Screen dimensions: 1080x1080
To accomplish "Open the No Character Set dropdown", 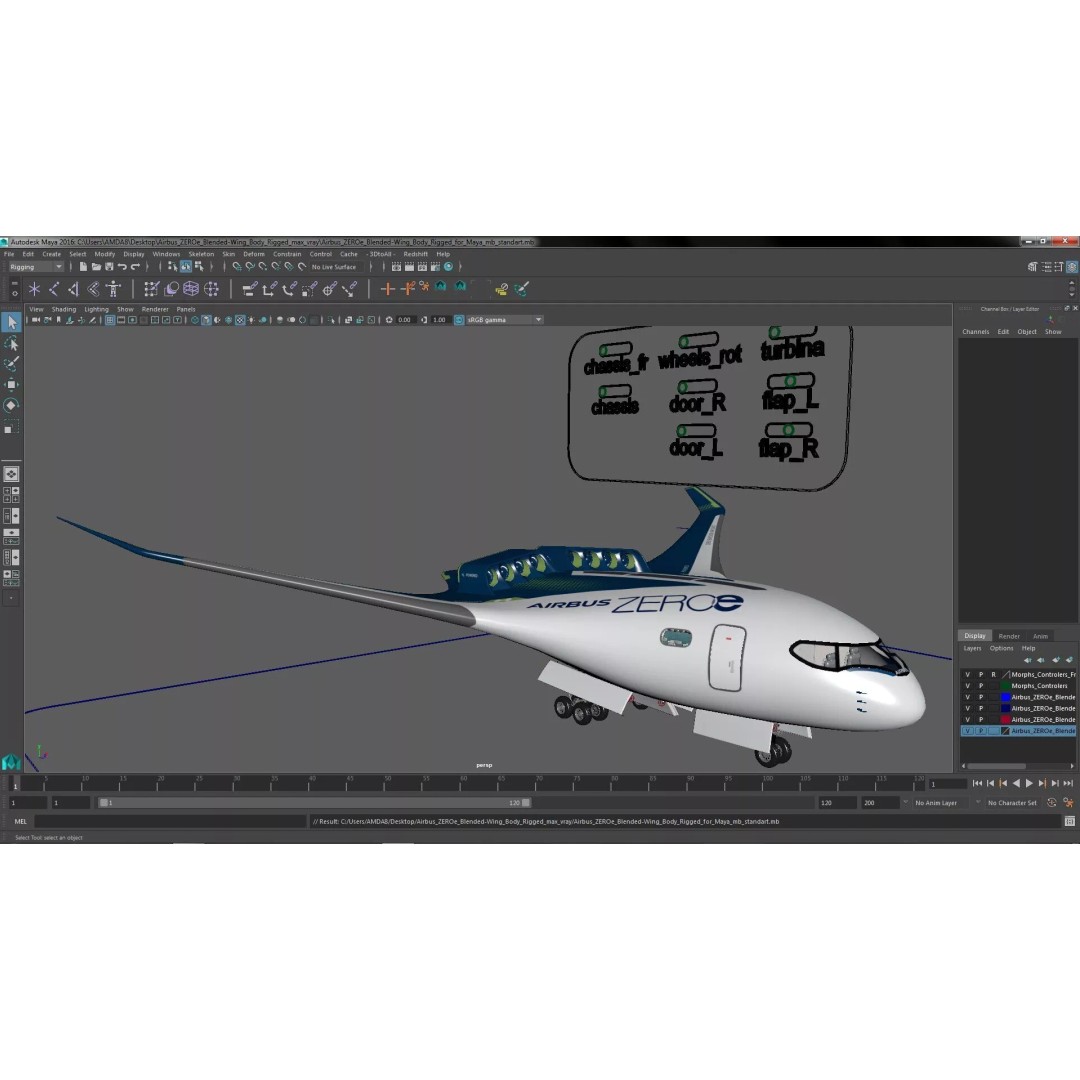I will pyautogui.click(x=1012, y=802).
